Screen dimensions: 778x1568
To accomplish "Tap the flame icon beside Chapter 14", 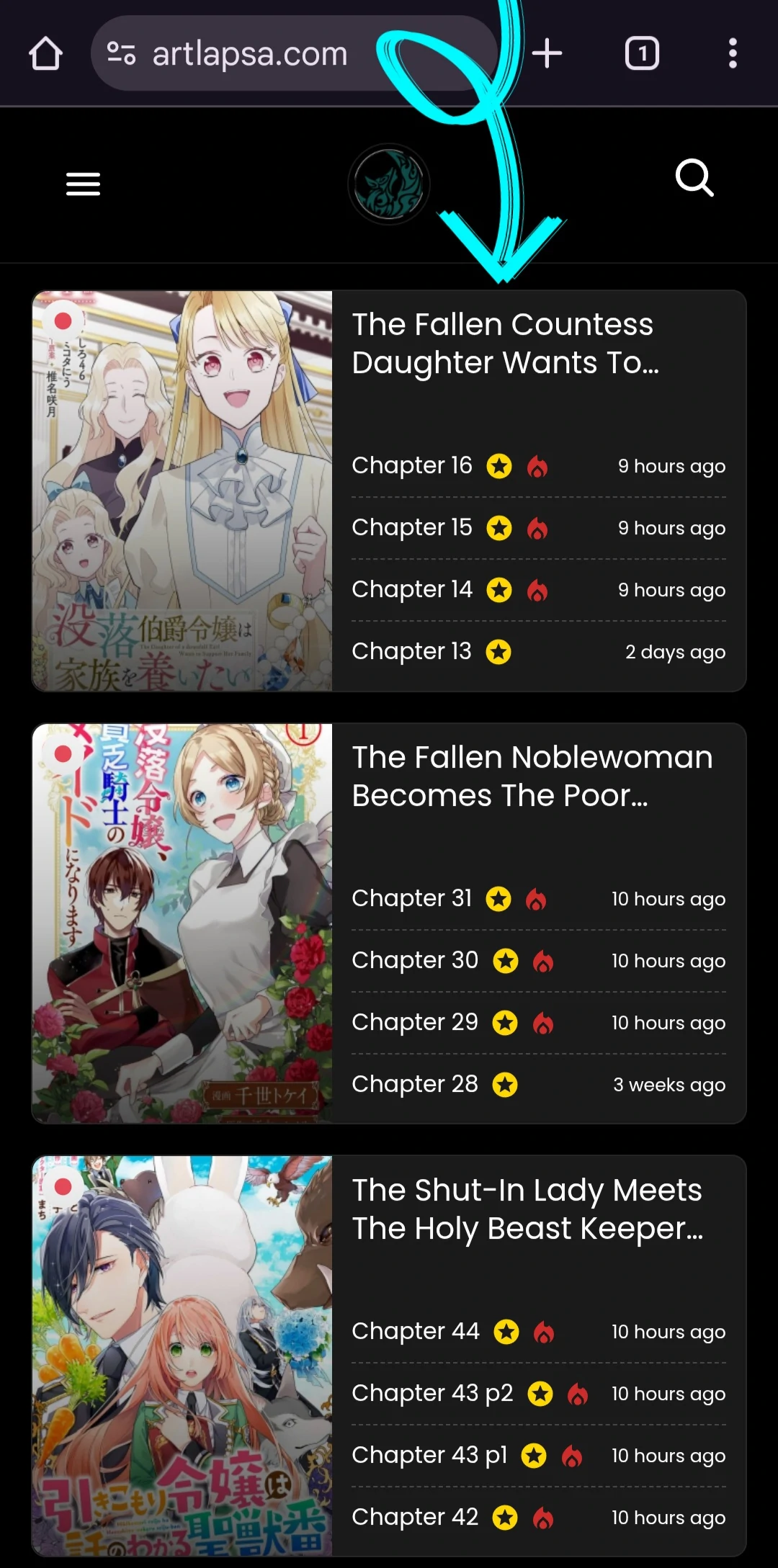I will tap(537, 591).
